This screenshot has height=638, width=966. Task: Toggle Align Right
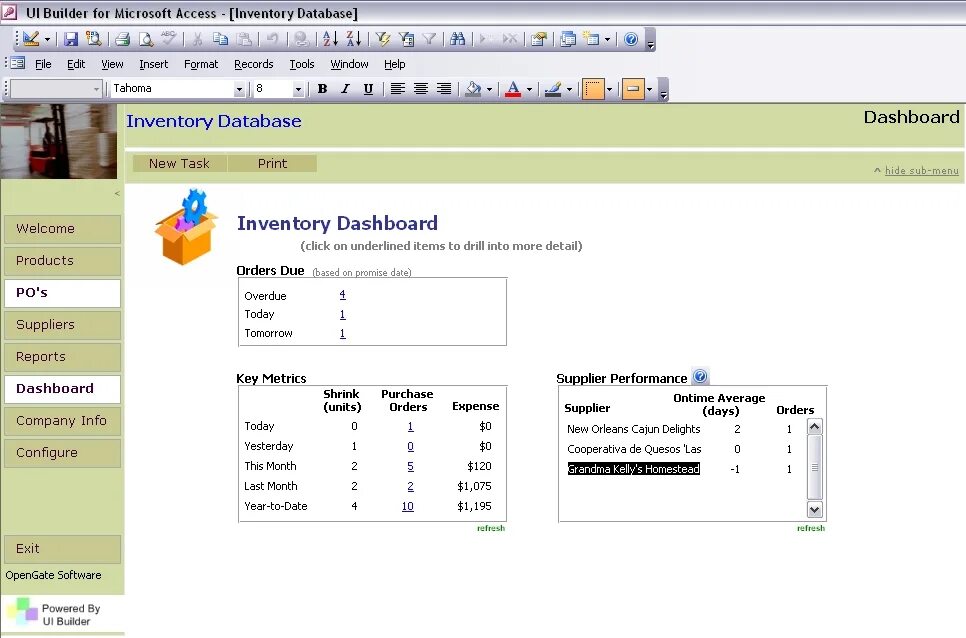click(444, 89)
